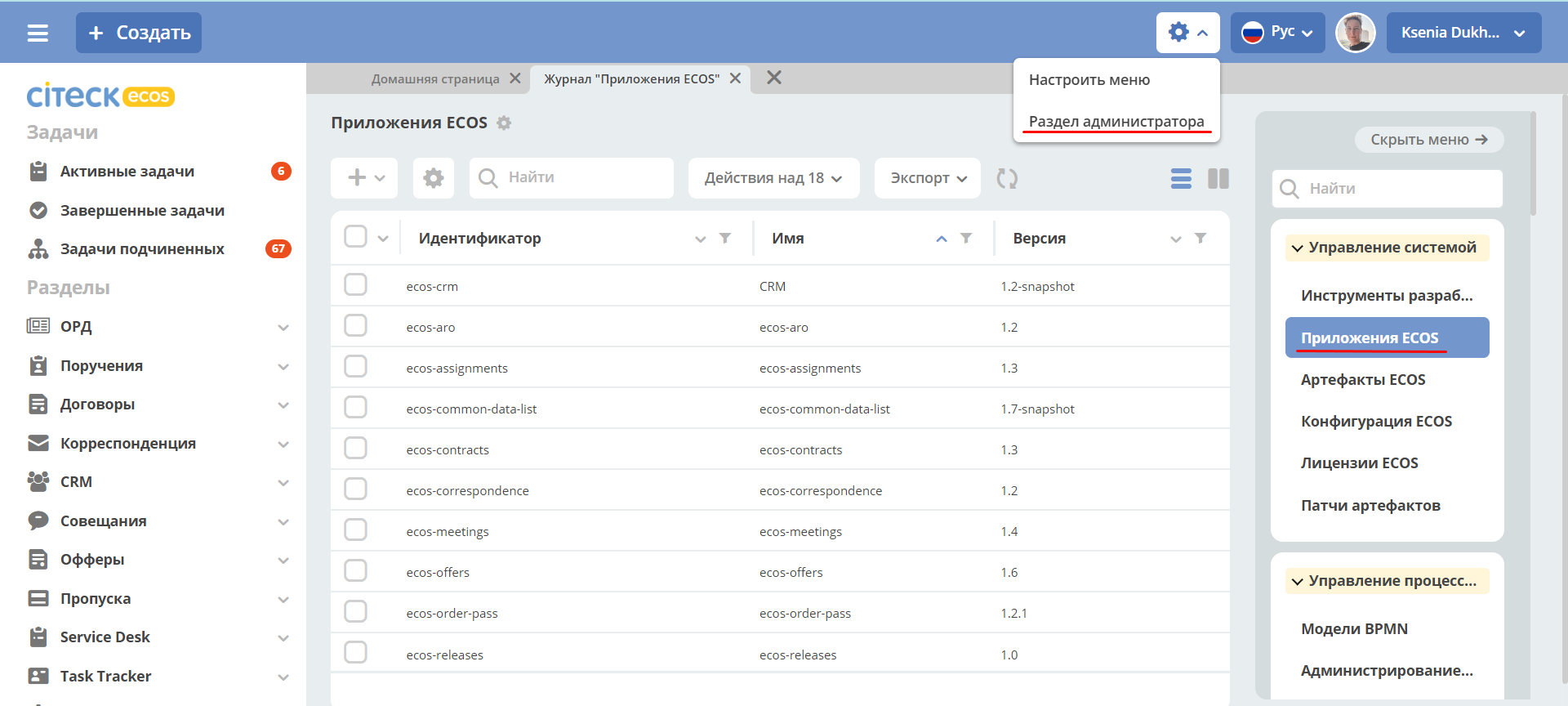Image resolution: width=1568 pixels, height=706 pixels.
Task: Click the Создать button
Action: click(x=139, y=33)
